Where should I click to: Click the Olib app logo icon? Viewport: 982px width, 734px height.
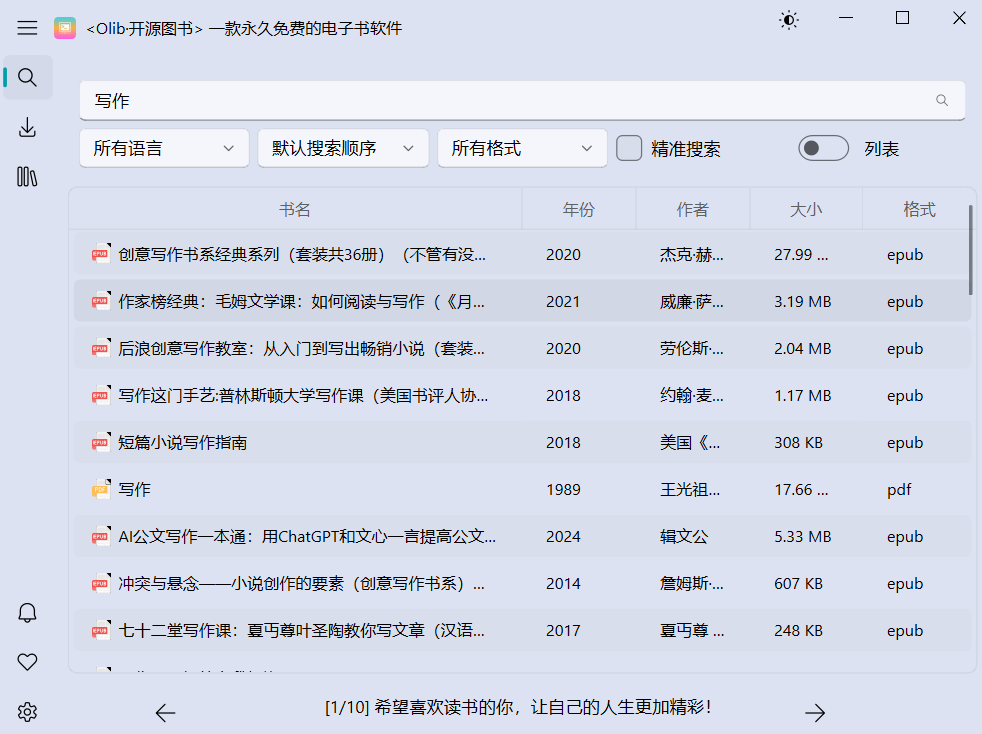(x=65, y=28)
